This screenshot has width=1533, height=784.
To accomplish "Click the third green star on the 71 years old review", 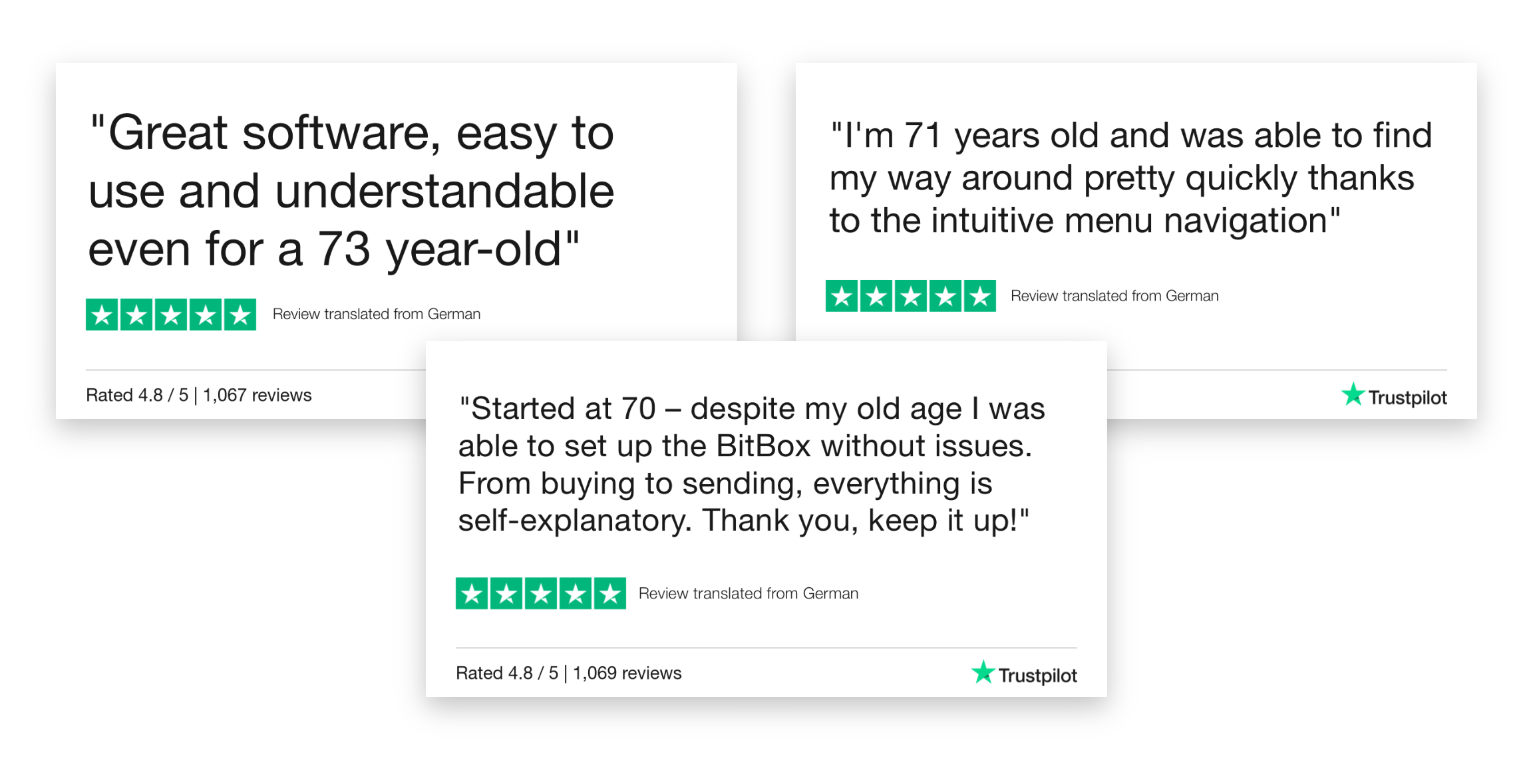I will click(911, 296).
